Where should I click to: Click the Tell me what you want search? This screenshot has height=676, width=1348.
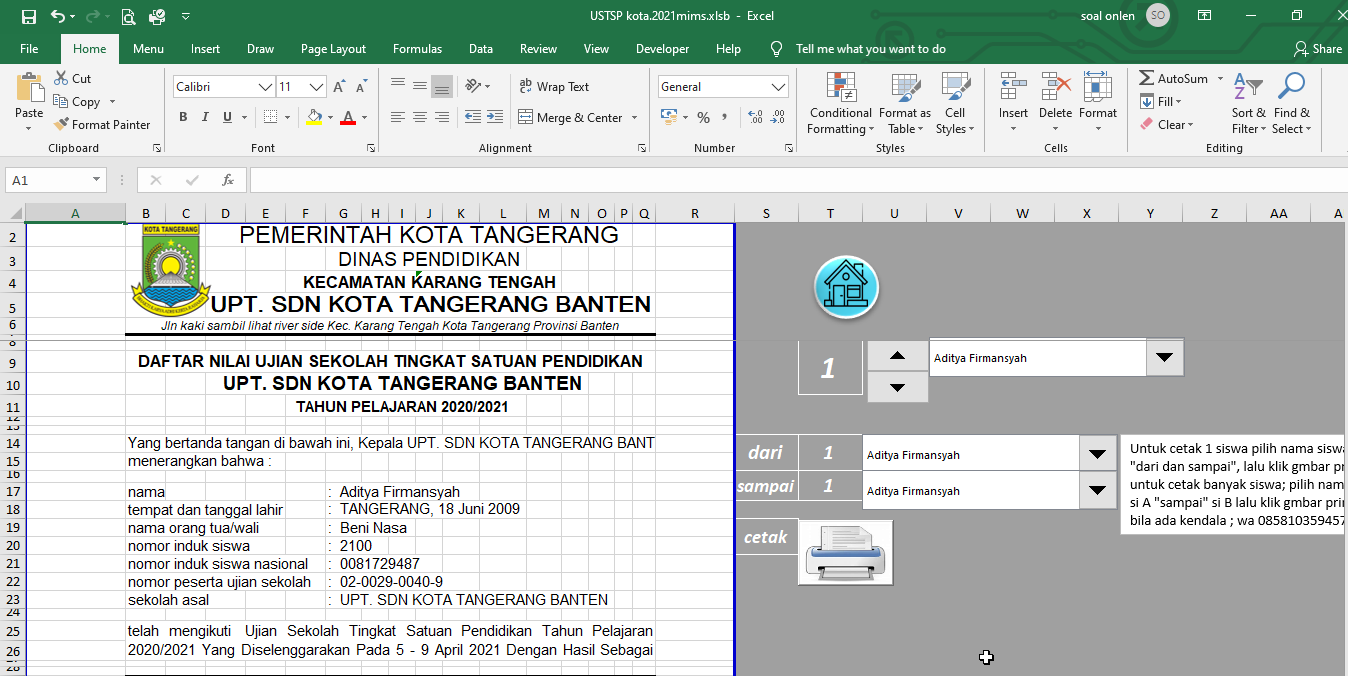click(870, 49)
